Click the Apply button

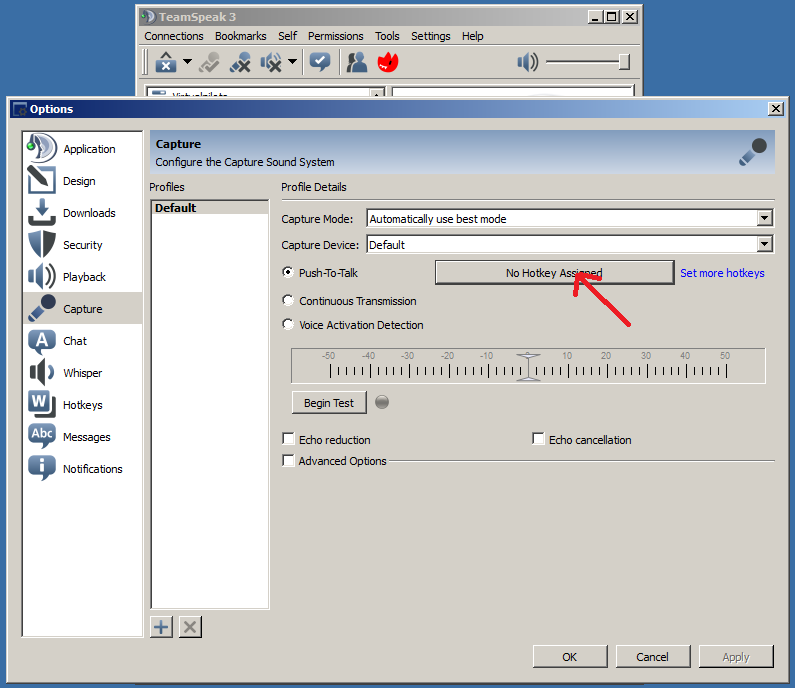coord(736,657)
